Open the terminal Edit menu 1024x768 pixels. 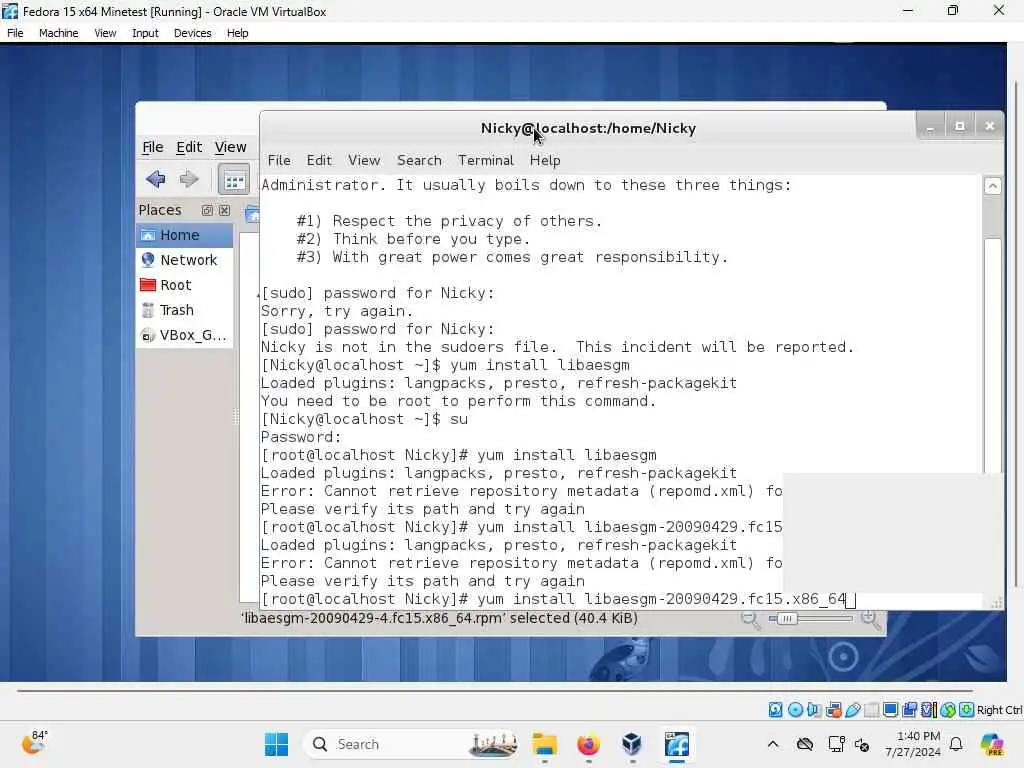tap(319, 160)
